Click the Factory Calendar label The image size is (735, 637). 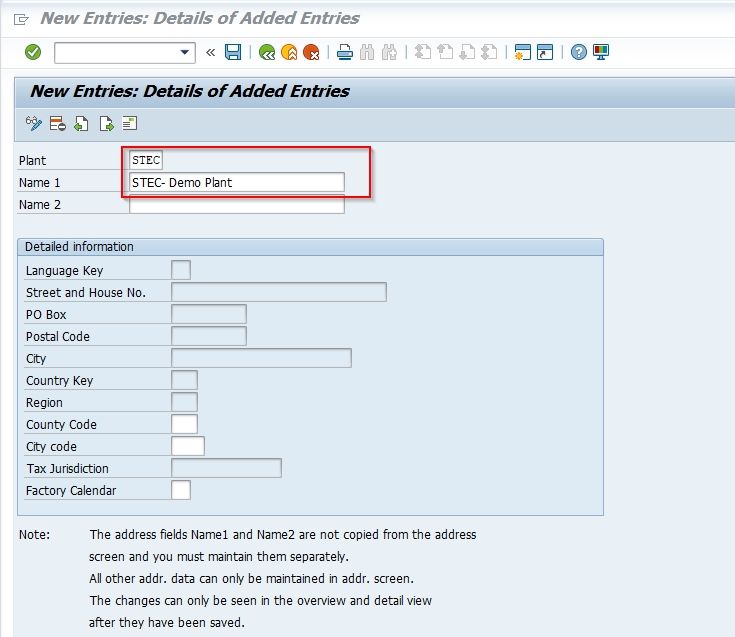pyautogui.click(x=71, y=491)
